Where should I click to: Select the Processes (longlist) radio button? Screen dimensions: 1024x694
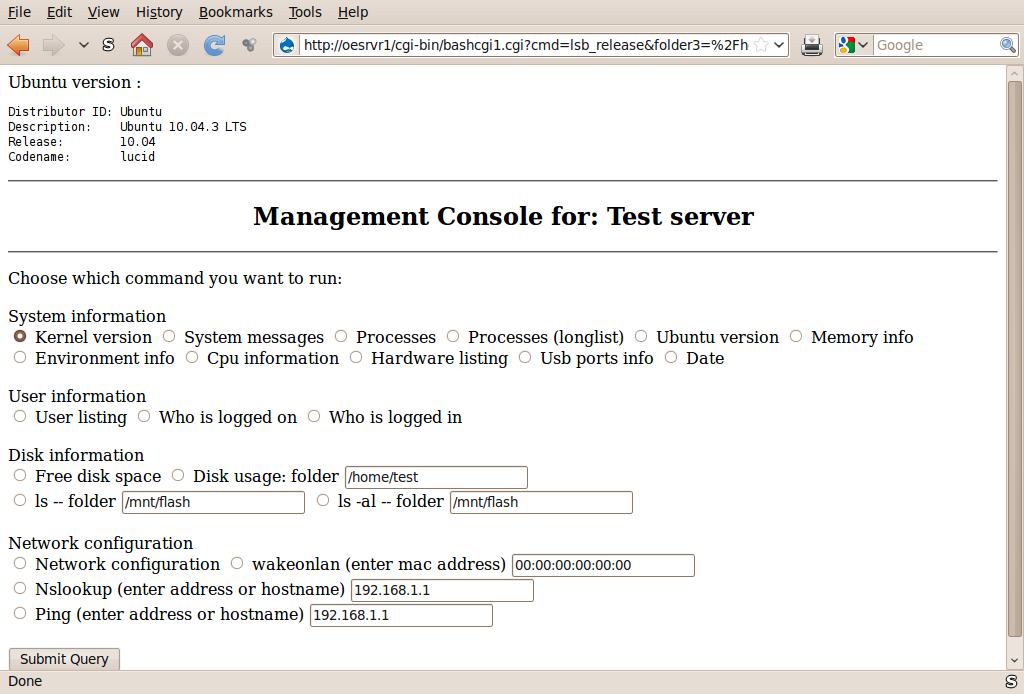pyautogui.click(x=453, y=336)
